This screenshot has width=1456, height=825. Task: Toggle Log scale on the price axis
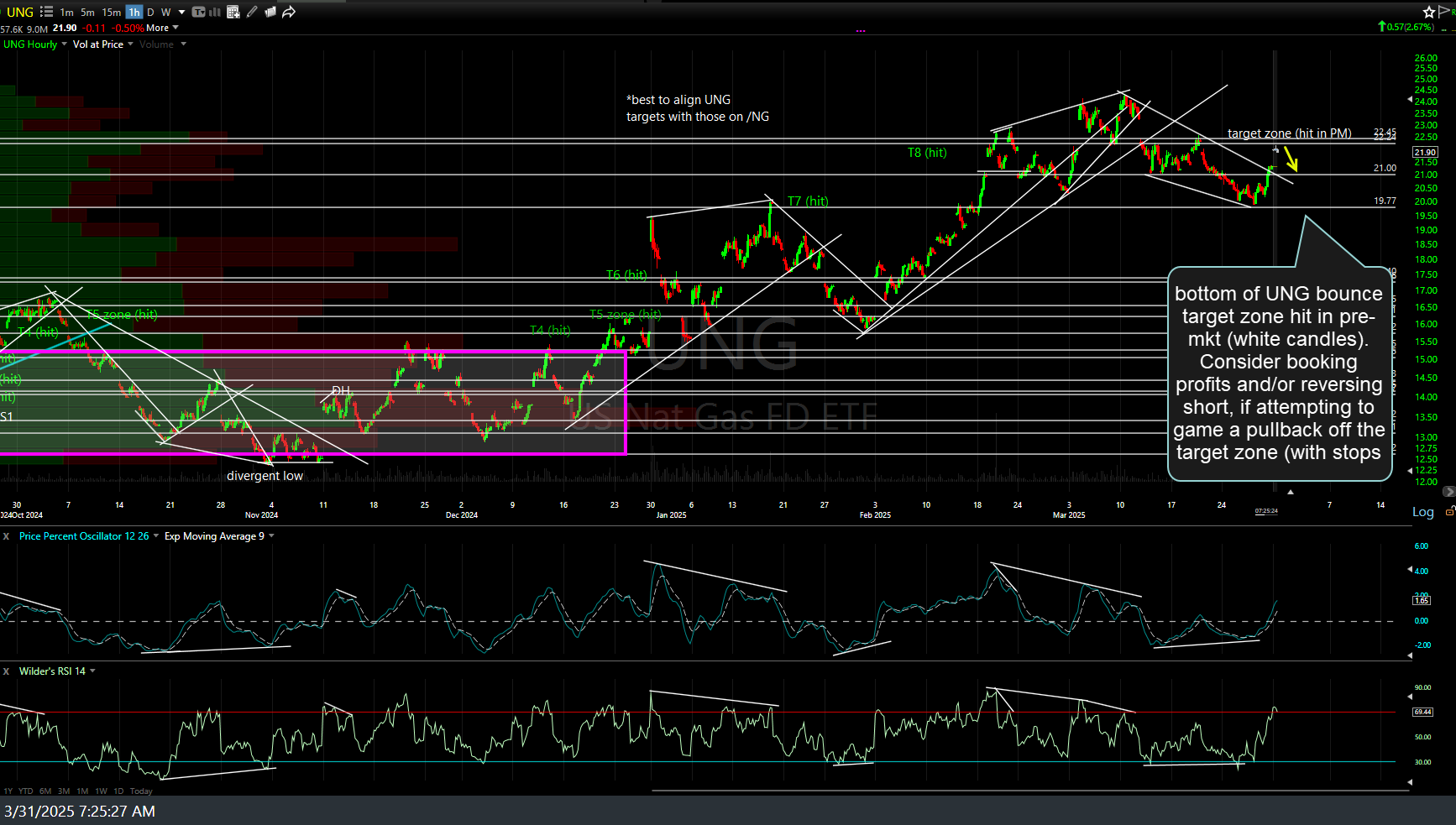click(1422, 512)
